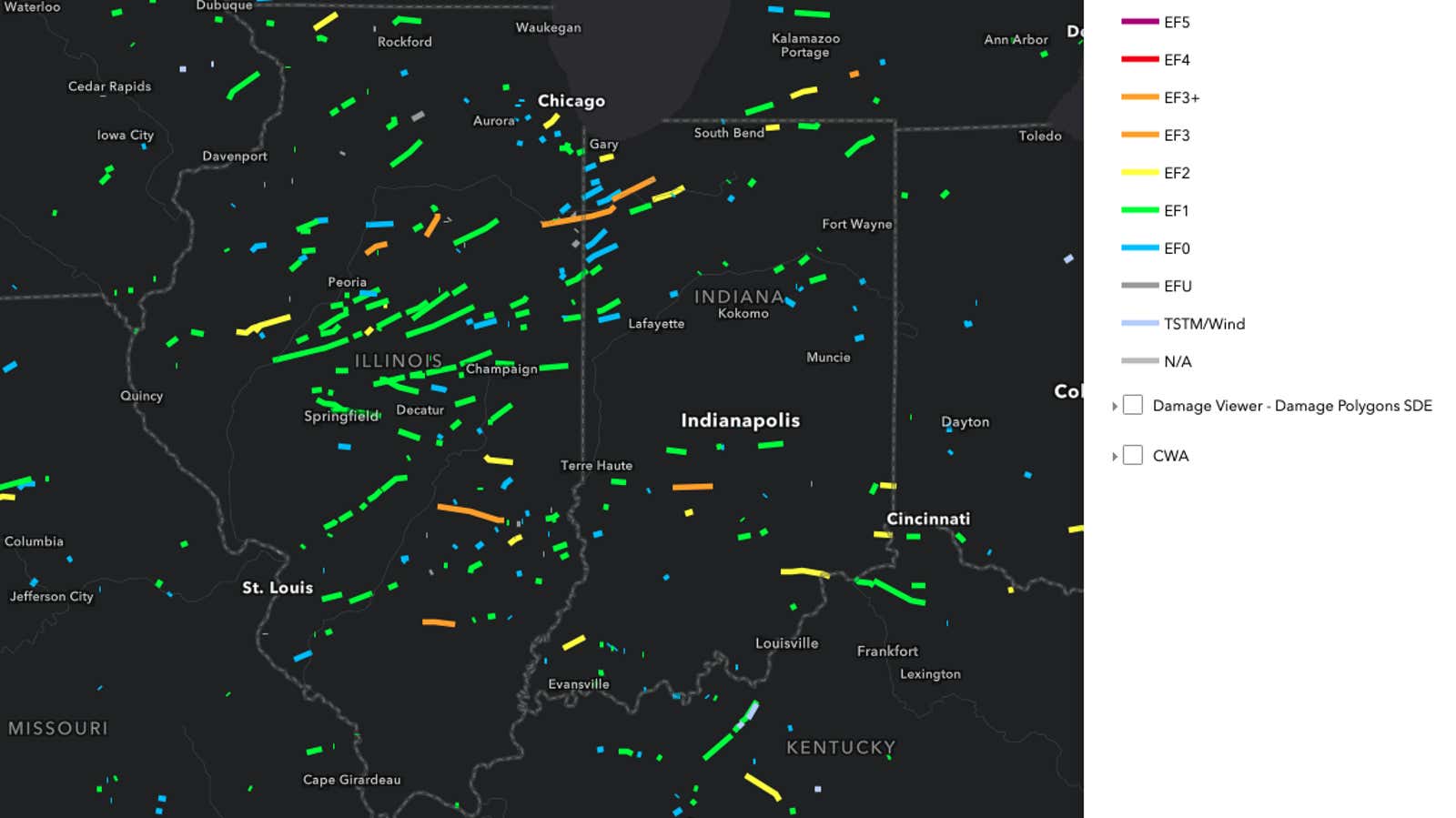Screen dimensions: 1456x818
Task: Click the ILLINOIS state label
Action: tap(399, 361)
